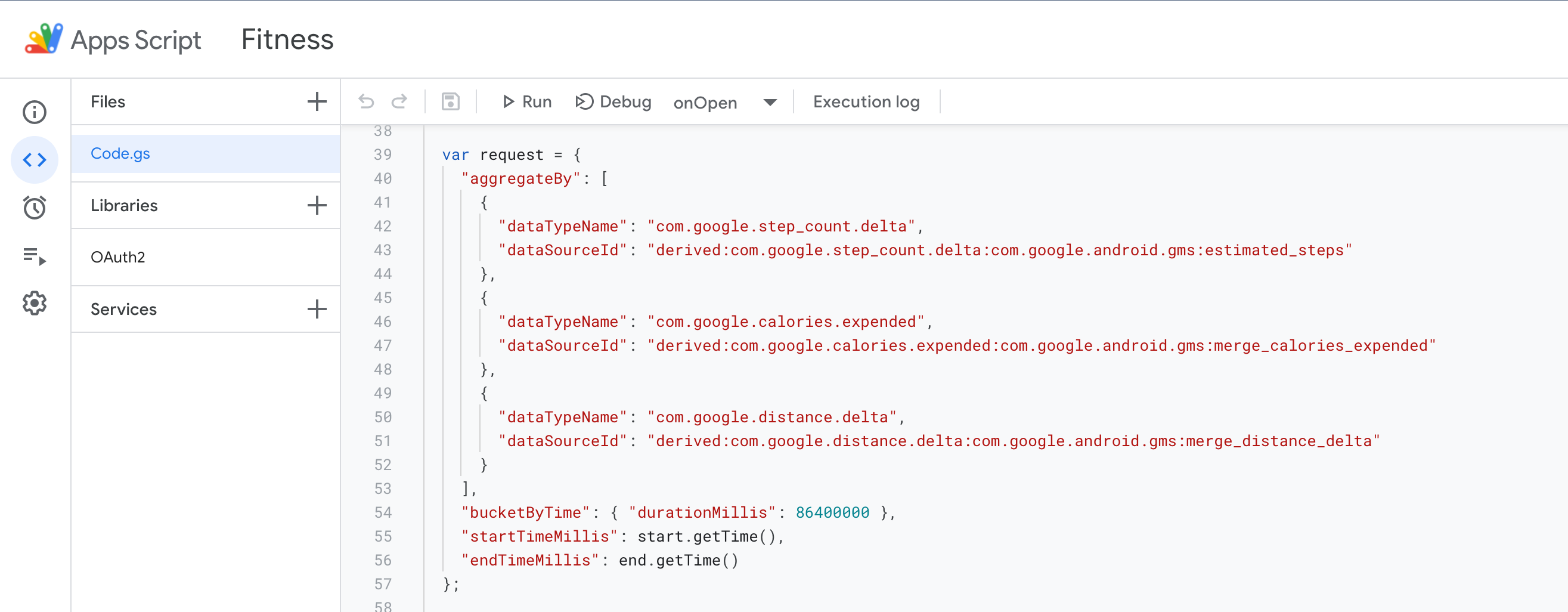Click line number 54 in gutter
This screenshot has width=1568, height=612.
pyautogui.click(x=383, y=513)
